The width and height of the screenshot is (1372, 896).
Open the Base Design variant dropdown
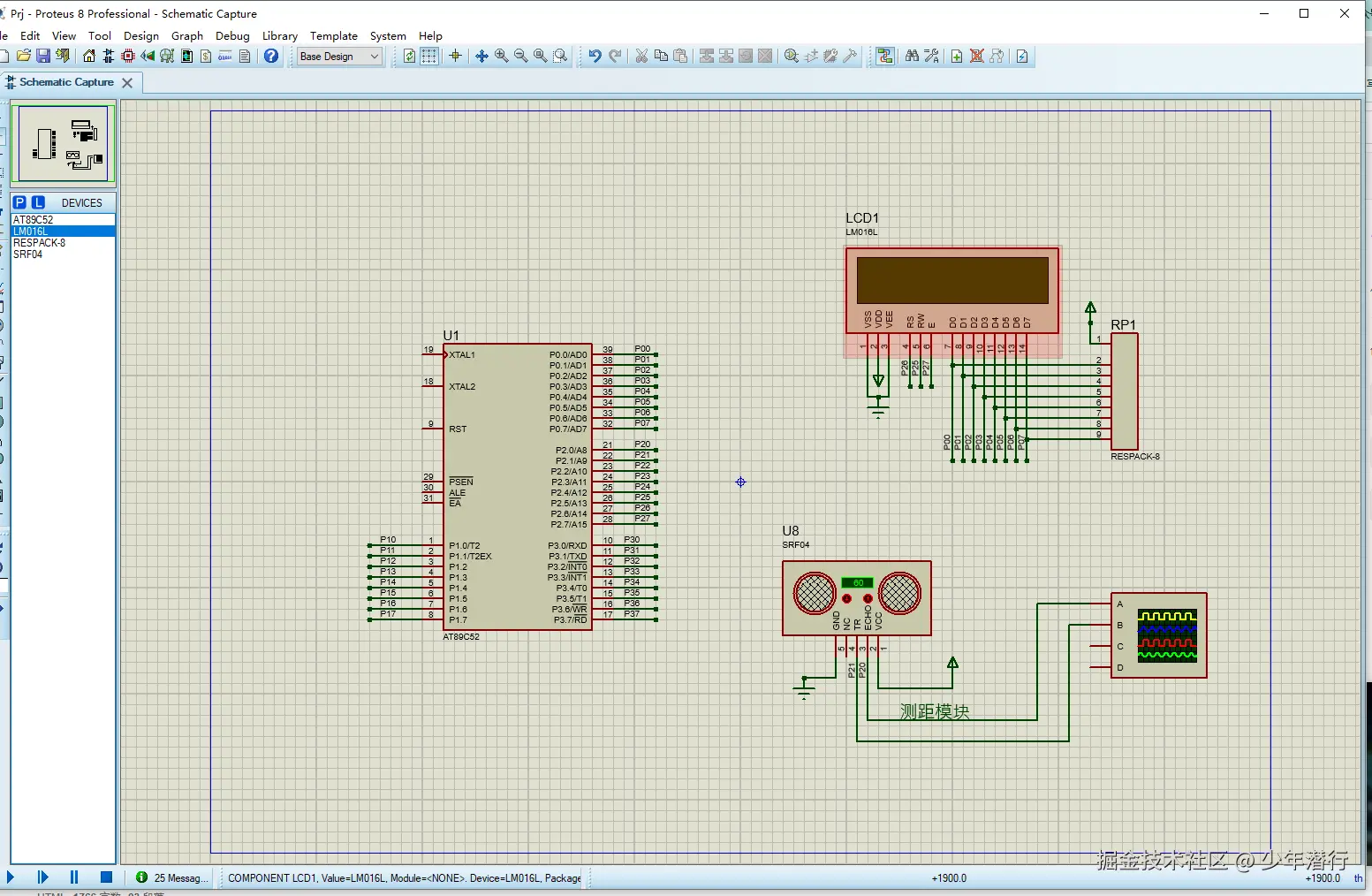[339, 57]
